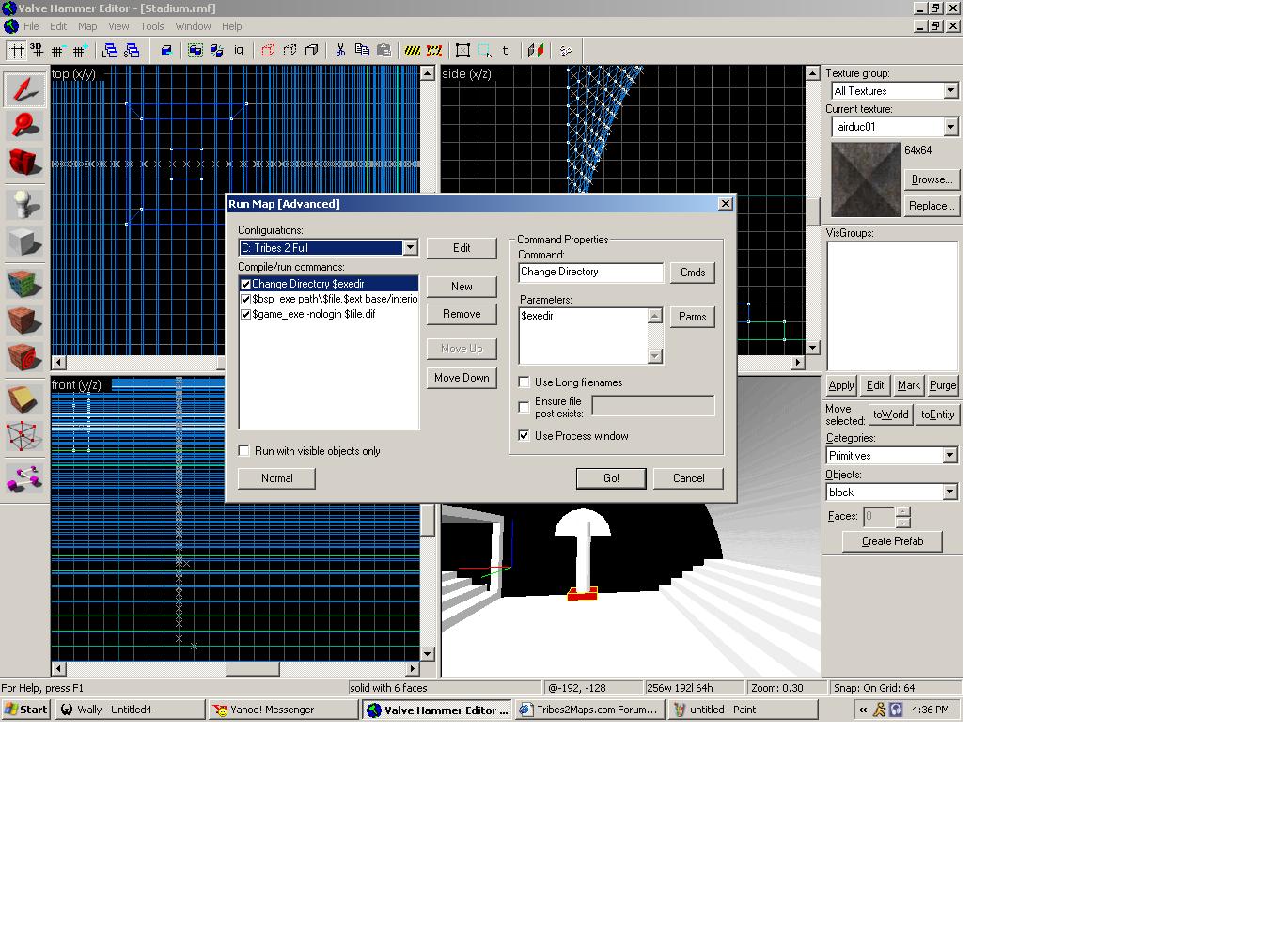Open the Texture group dropdown
This screenshot has width=1269, height=952.
[x=950, y=91]
